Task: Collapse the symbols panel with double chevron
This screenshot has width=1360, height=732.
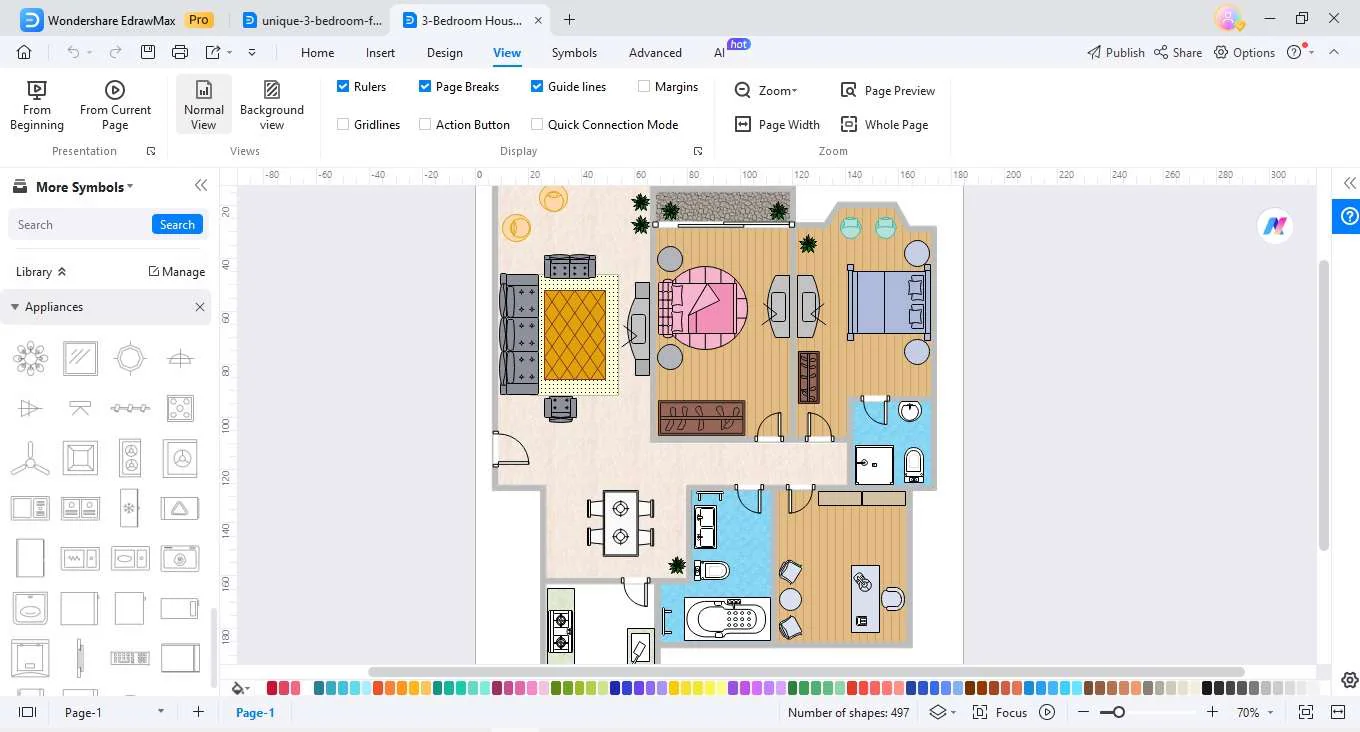Action: click(201, 186)
